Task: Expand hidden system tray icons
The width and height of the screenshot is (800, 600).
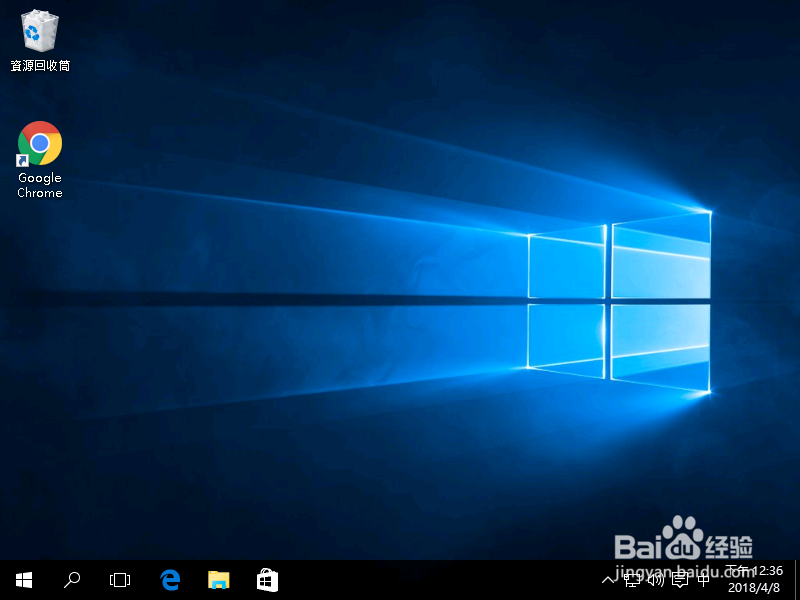Action: coord(608,580)
